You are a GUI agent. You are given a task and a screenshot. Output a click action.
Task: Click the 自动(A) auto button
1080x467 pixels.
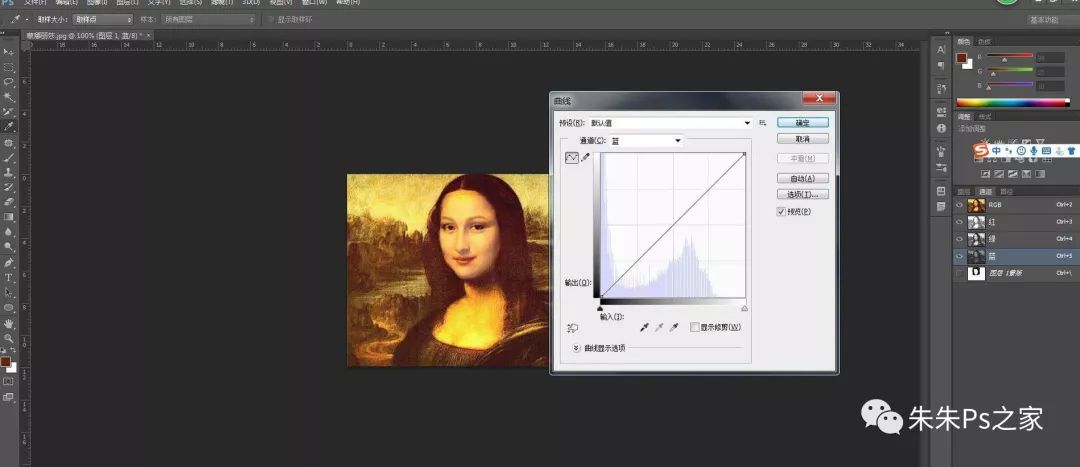click(802, 178)
